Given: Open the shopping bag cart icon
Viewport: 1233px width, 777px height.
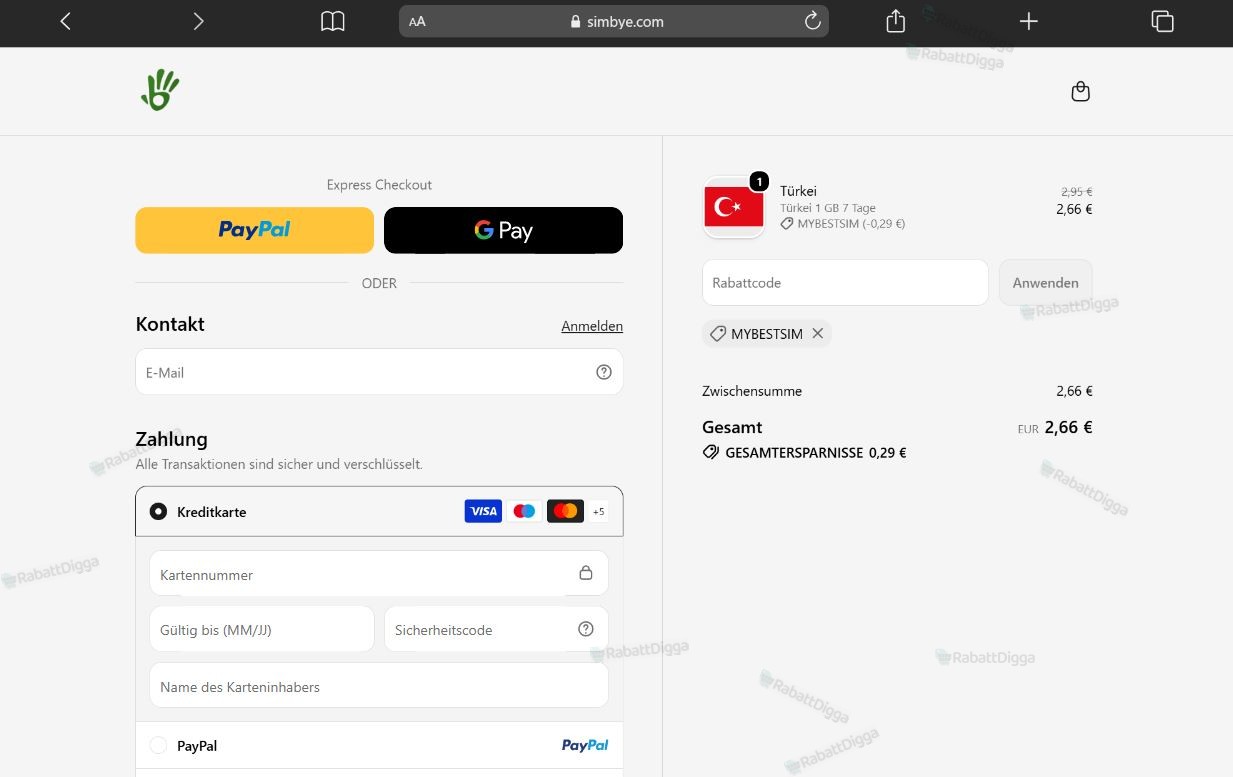Looking at the screenshot, I should (x=1080, y=92).
